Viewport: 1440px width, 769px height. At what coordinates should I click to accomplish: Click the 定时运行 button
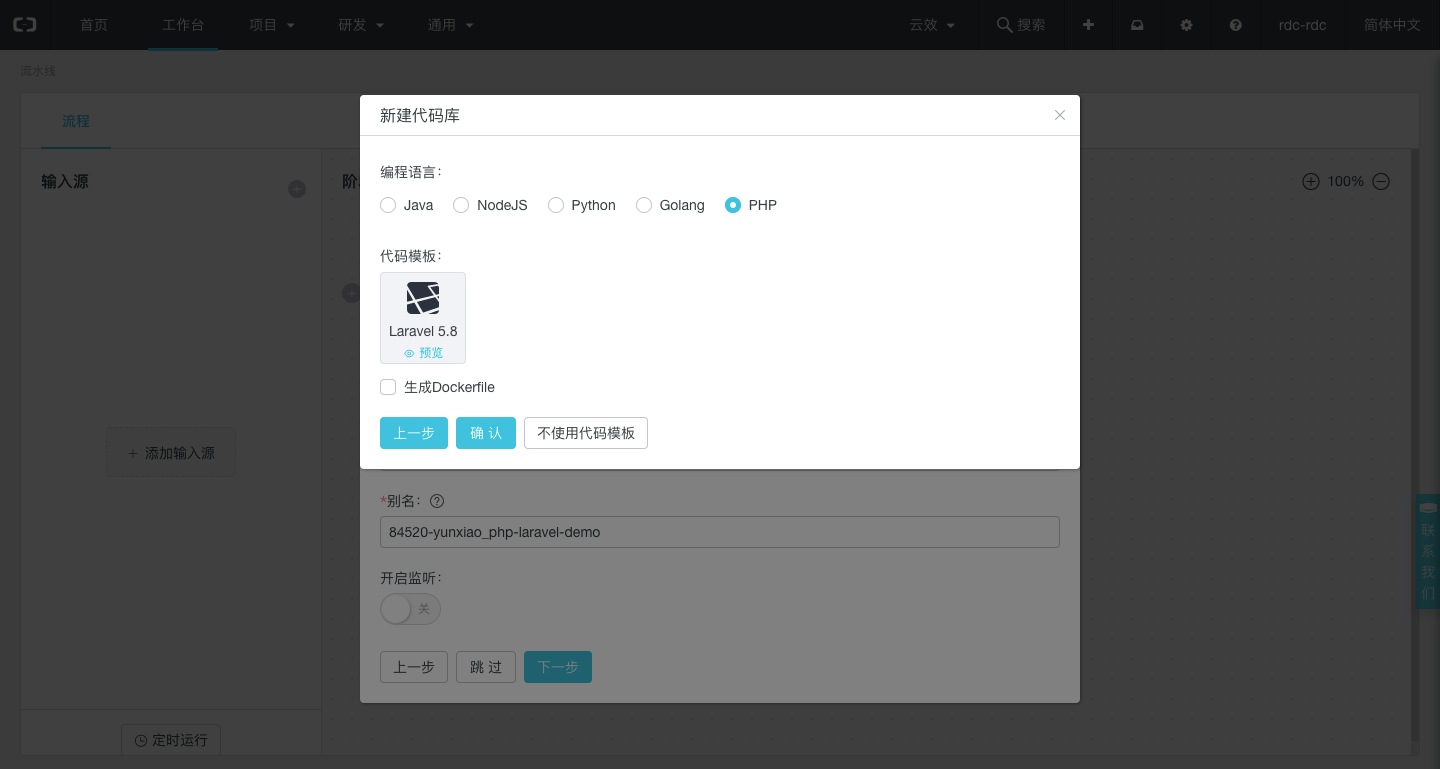tap(171, 740)
